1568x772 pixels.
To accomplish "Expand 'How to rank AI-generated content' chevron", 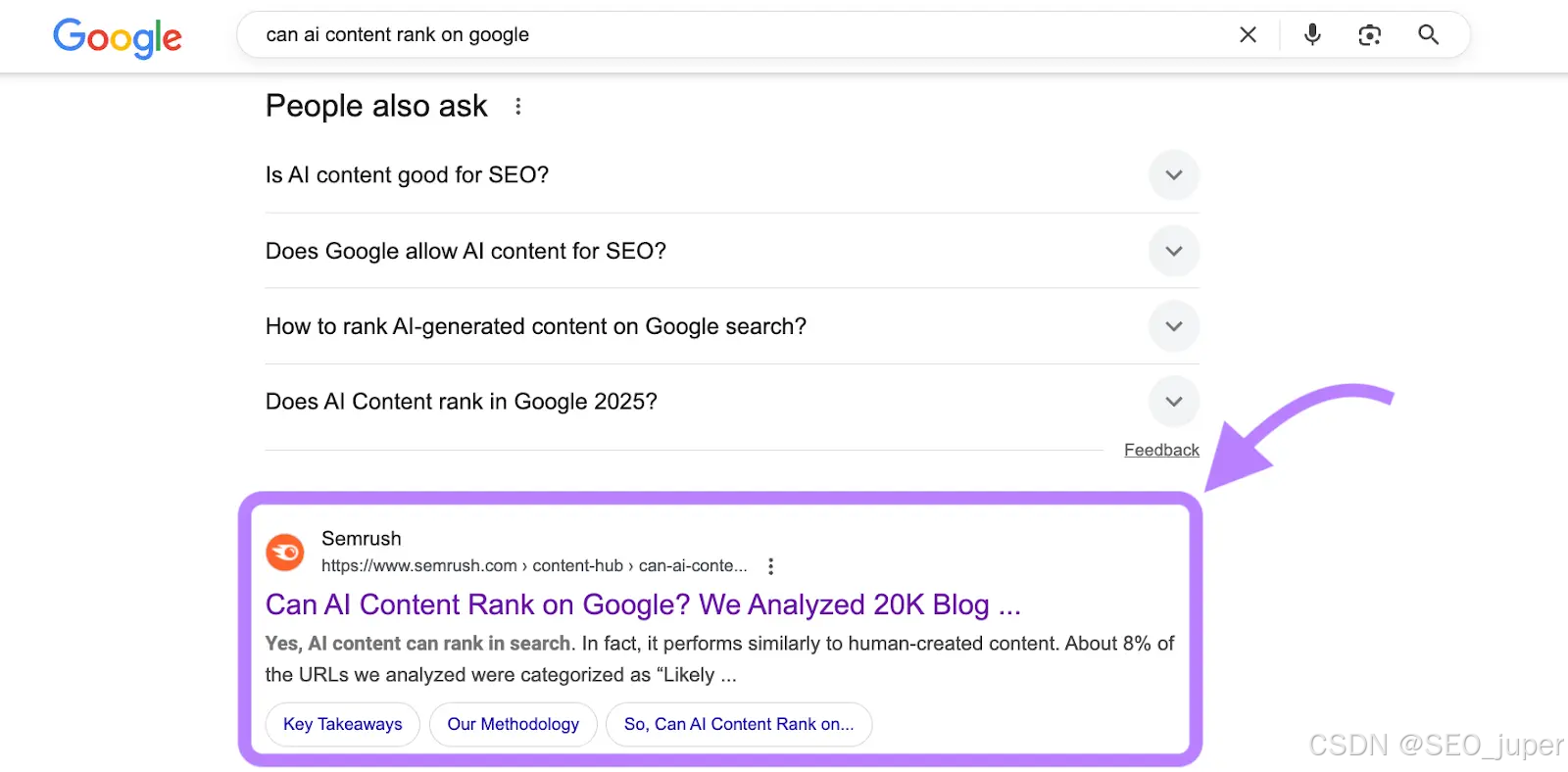I will (x=1173, y=326).
